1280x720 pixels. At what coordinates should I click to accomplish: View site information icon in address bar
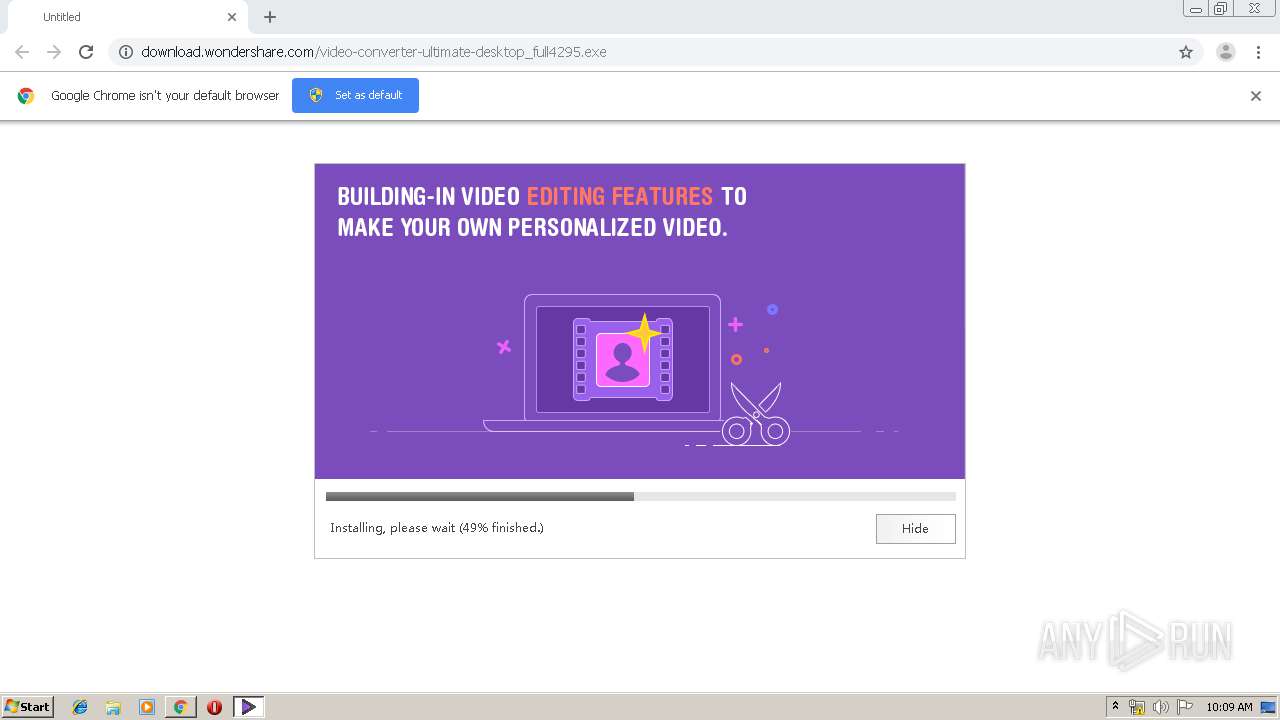(126, 52)
